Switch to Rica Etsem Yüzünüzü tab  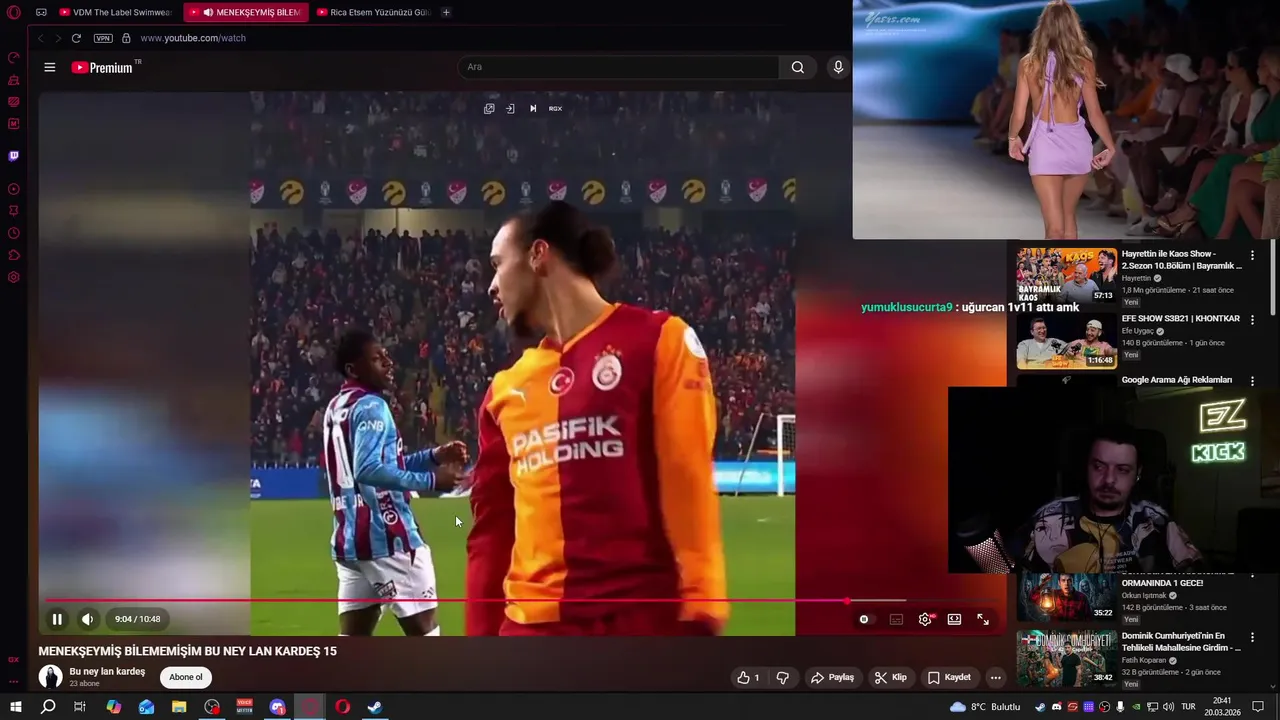point(373,12)
